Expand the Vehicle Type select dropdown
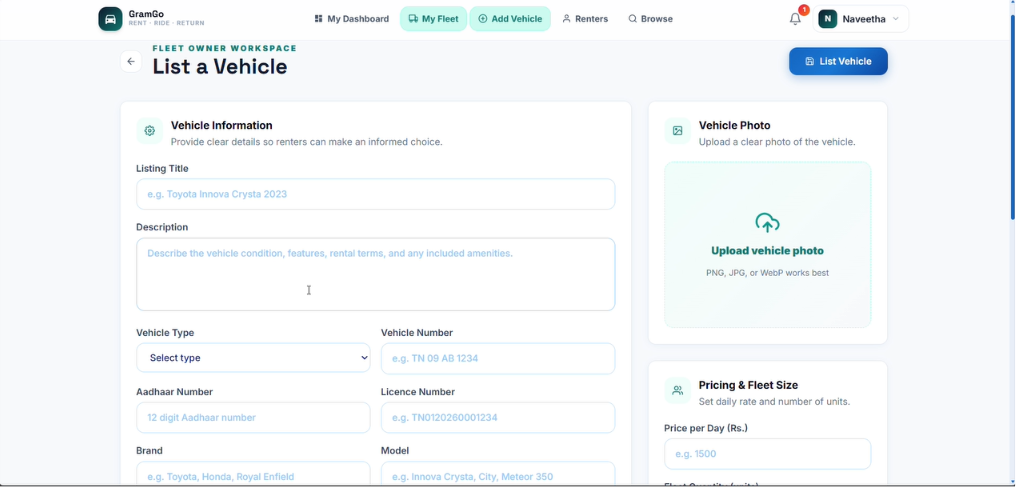Image resolution: width=1016 pixels, height=487 pixels. click(253, 357)
